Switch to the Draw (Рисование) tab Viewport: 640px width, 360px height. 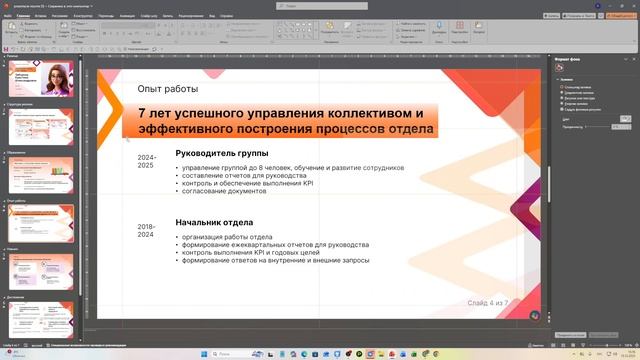tap(60, 16)
